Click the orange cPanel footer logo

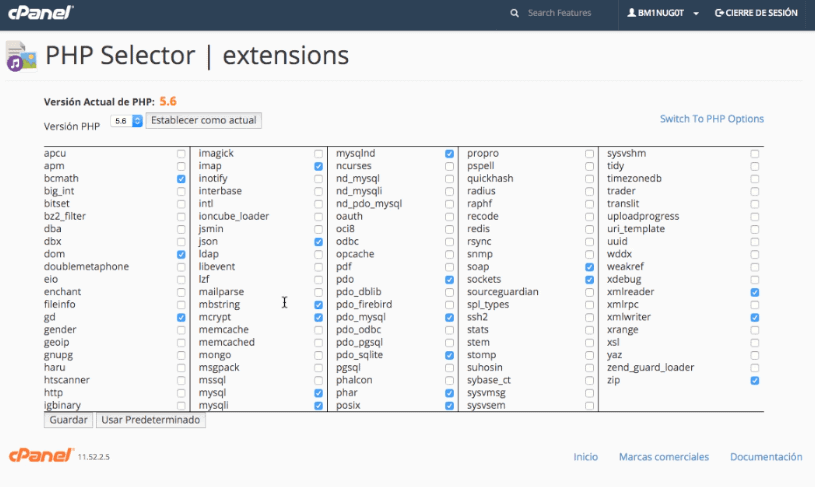41,455
